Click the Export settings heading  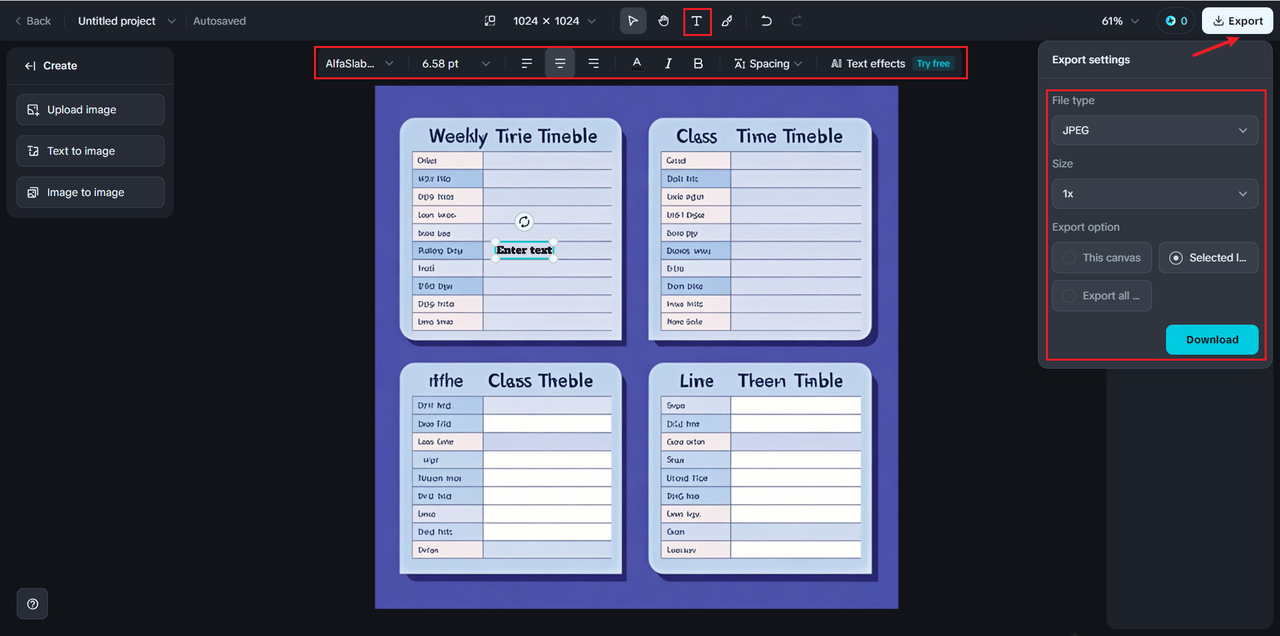tap(1091, 60)
